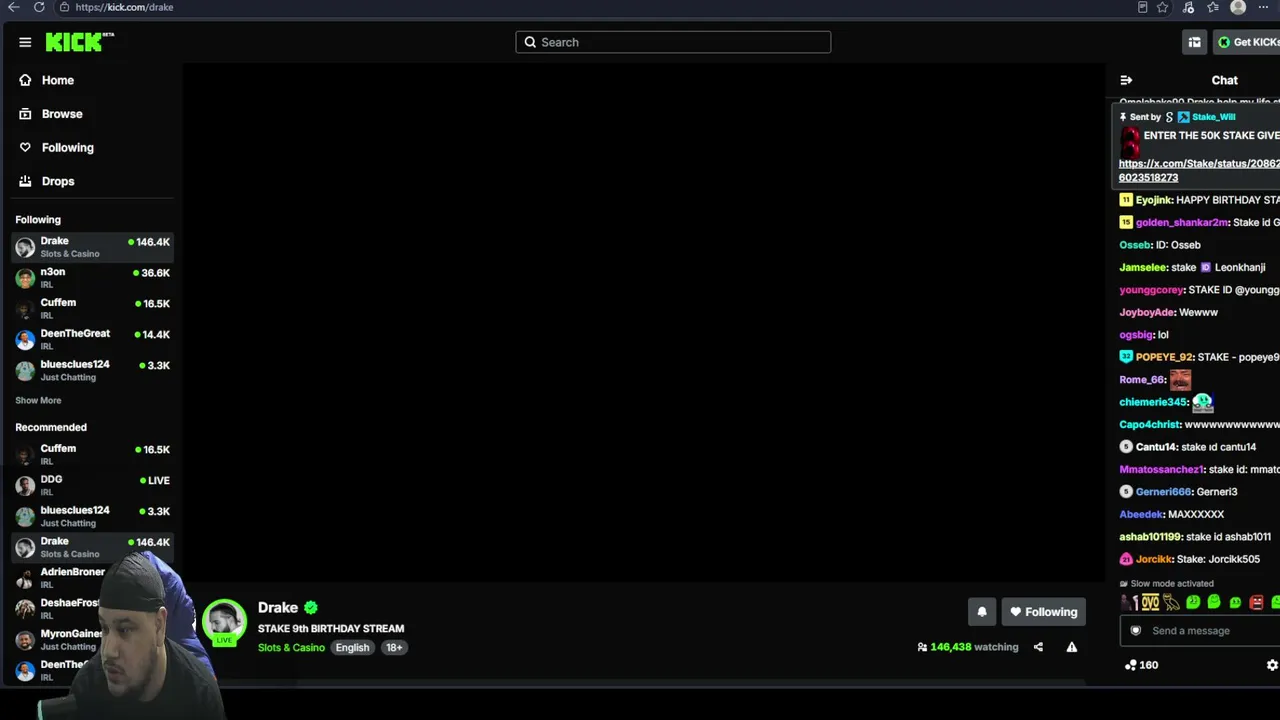Report the stream using the warning icon
The width and height of the screenshot is (1280, 720).
1072,647
